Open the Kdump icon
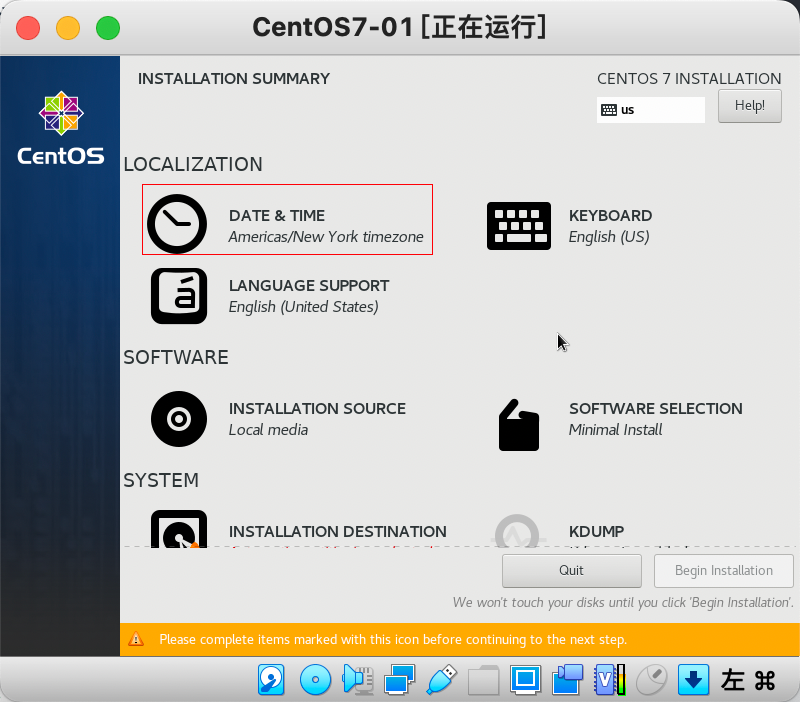The width and height of the screenshot is (800, 702). (517, 531)
